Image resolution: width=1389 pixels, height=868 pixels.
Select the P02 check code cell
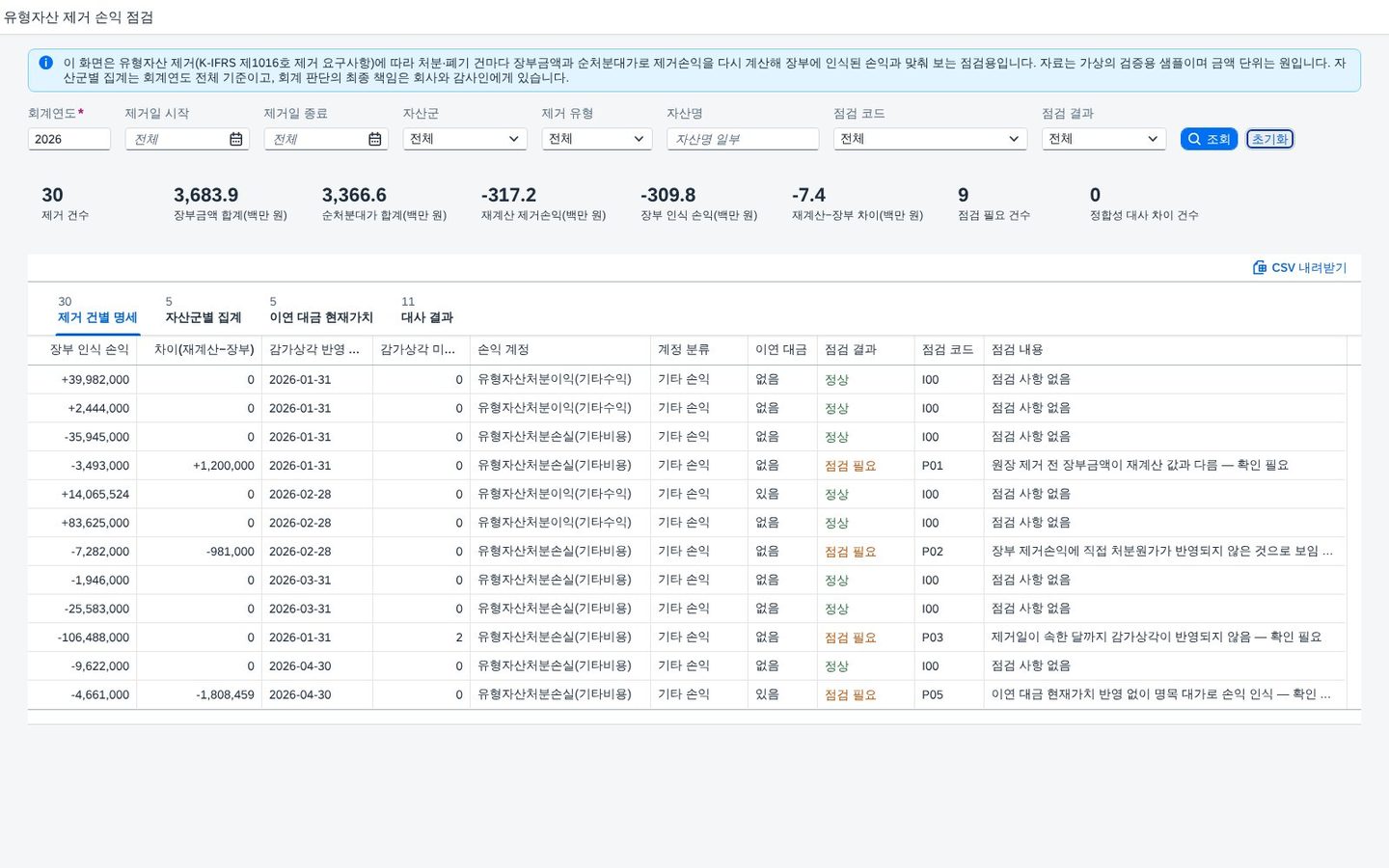pos(949,552)
